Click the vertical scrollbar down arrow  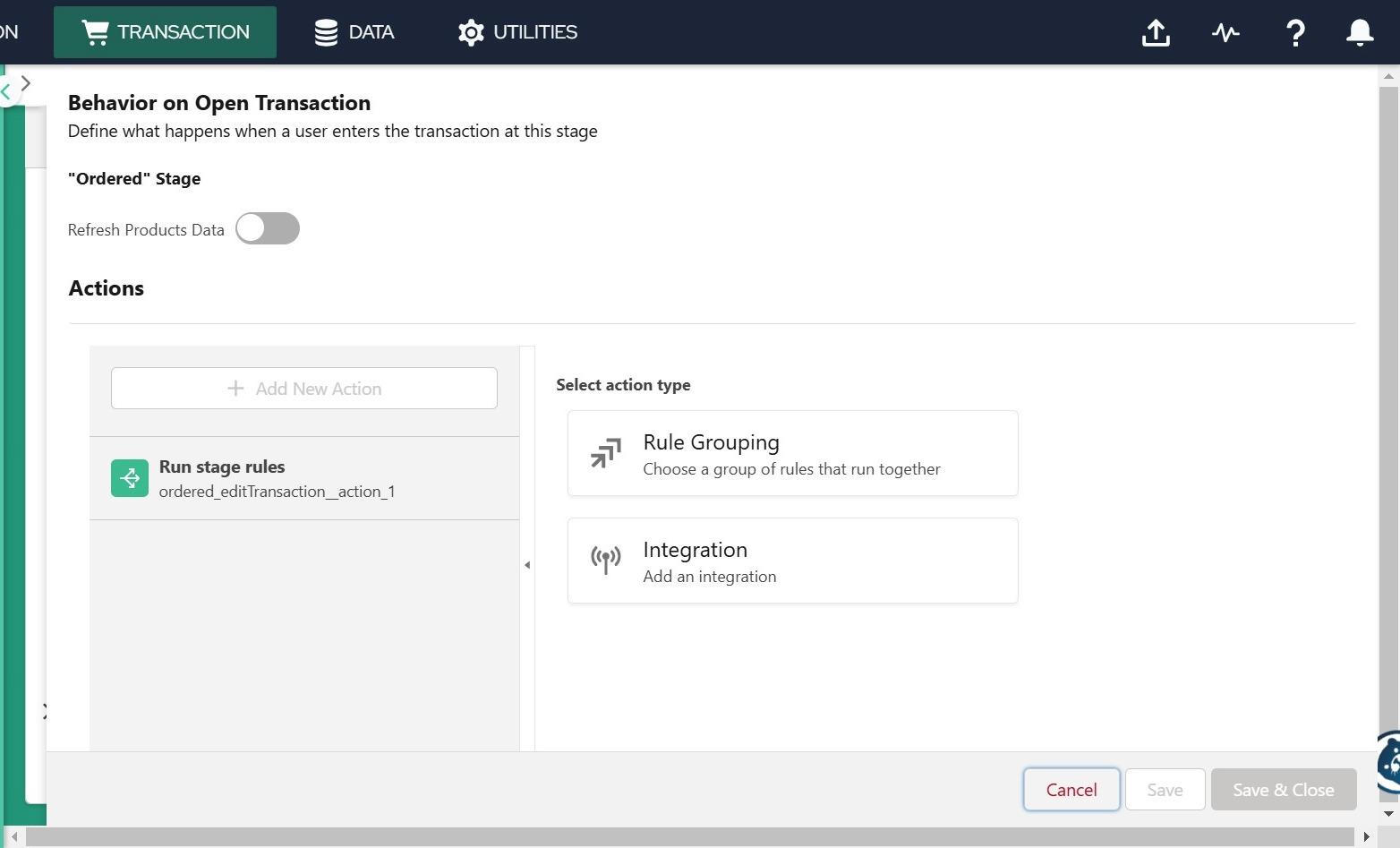[1388, 813]
